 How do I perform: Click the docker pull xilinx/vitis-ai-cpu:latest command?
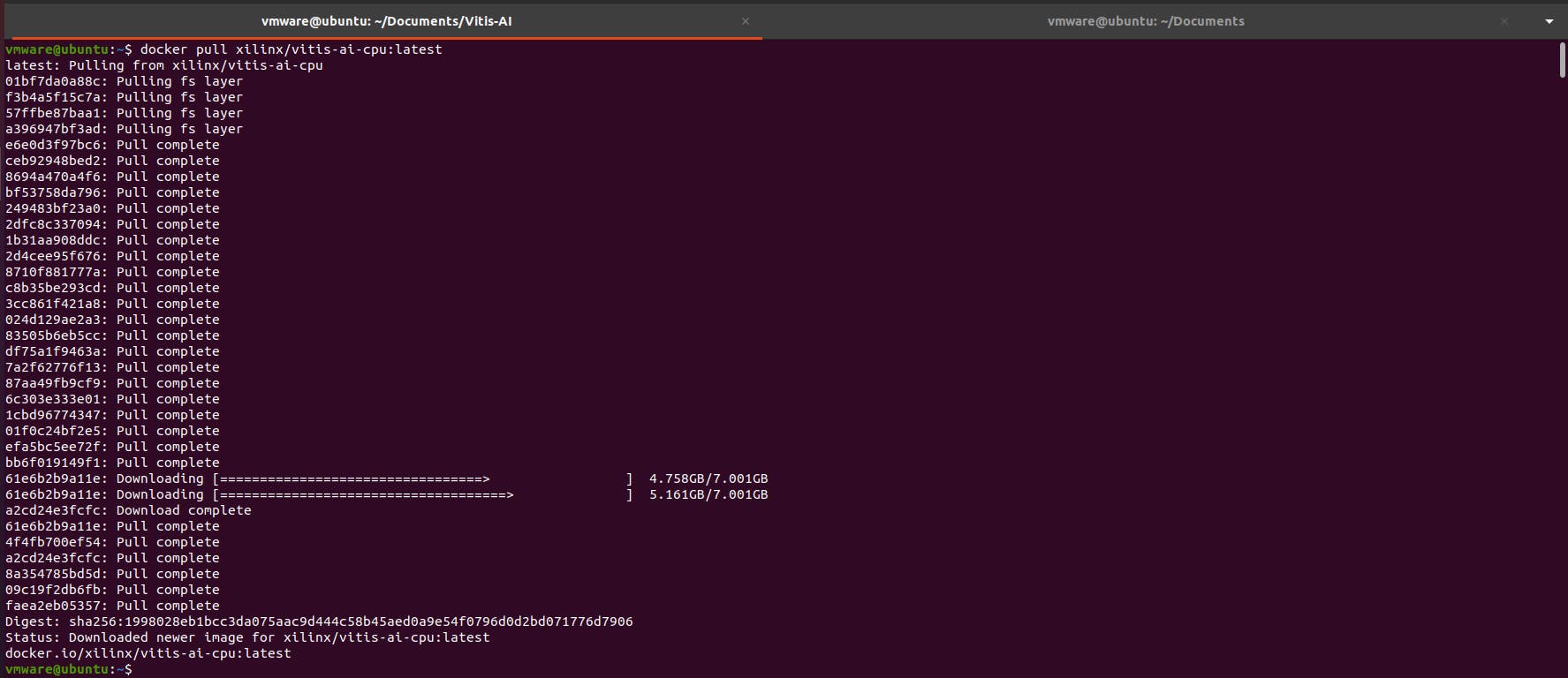(292, 49)
